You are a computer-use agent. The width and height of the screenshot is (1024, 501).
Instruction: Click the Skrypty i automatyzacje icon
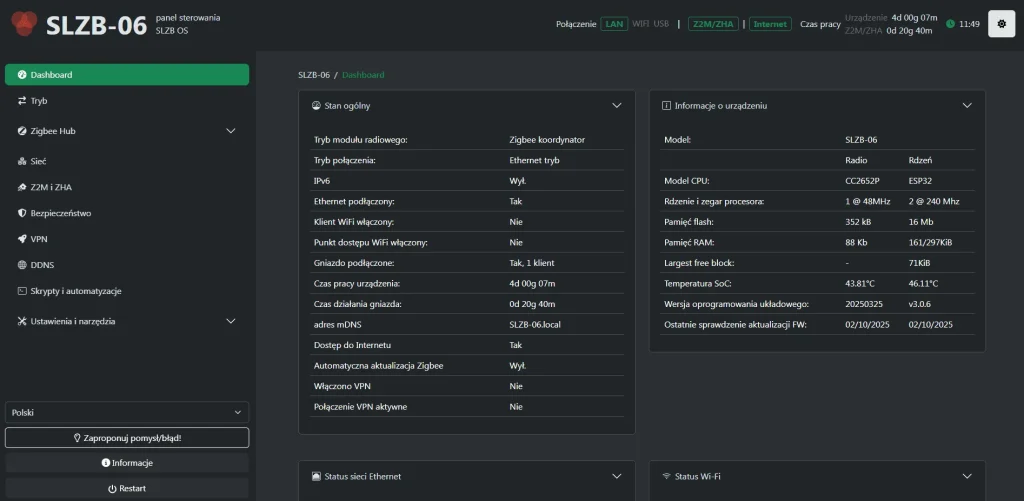pos(22,291)
